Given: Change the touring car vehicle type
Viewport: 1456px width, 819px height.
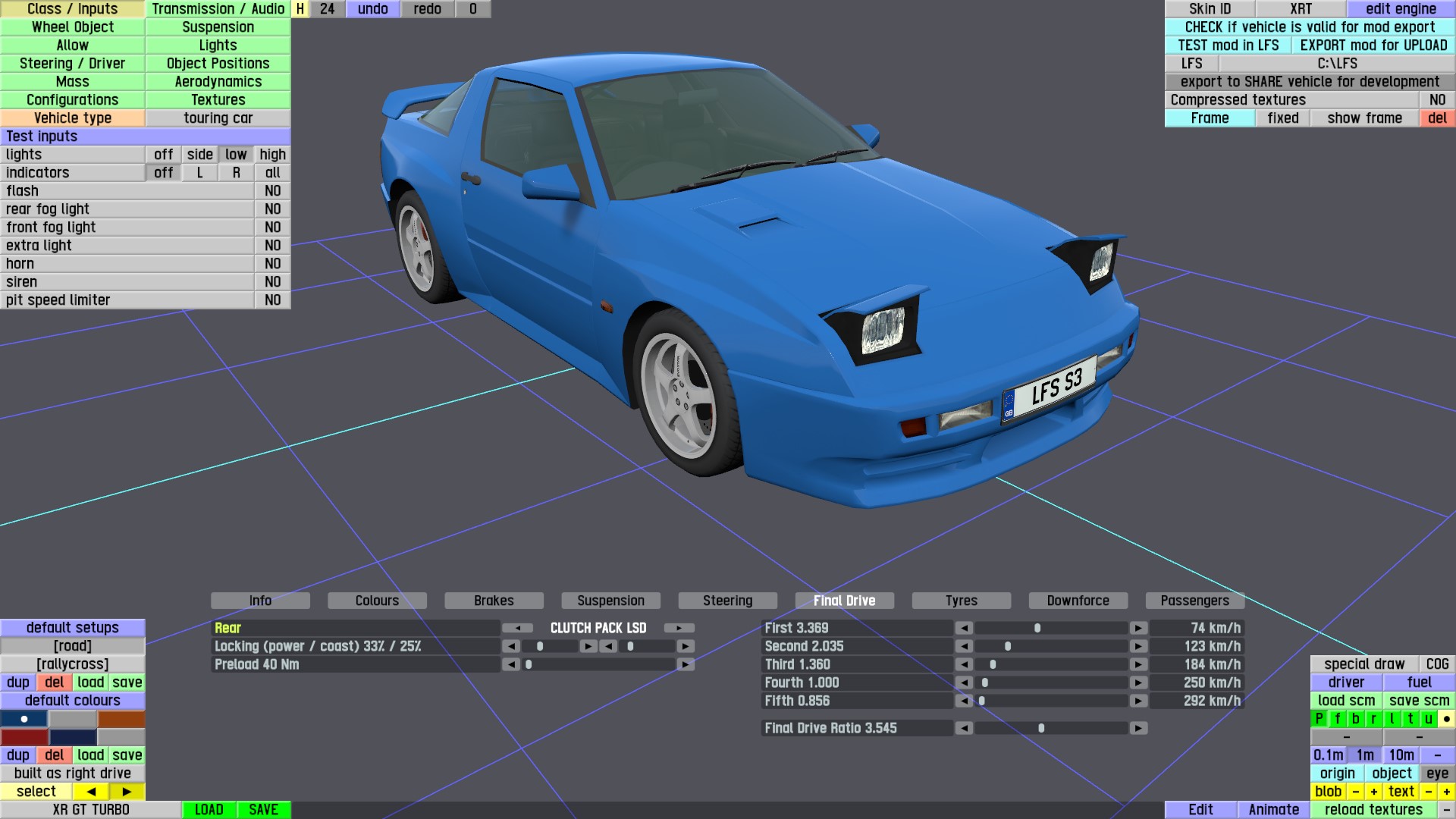Looking at the screenshot, I should click(218, 118).
